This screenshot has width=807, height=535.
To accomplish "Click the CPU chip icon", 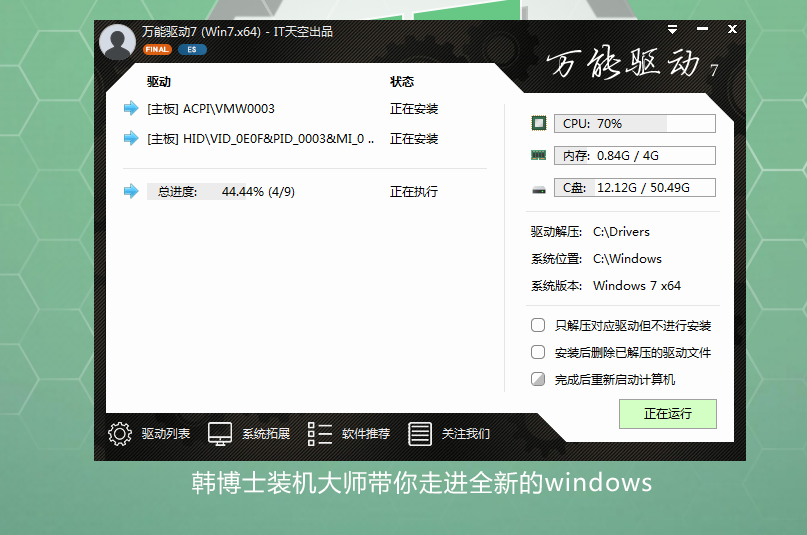I will (539, 123).
